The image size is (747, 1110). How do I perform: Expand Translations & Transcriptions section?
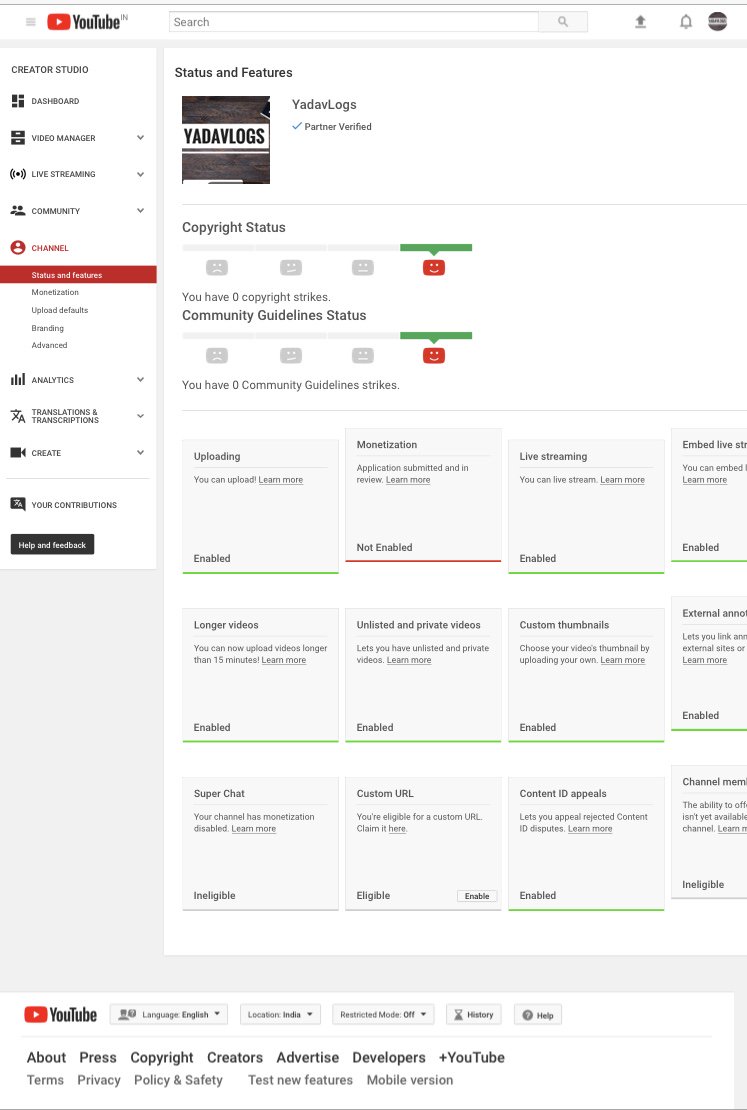(x=140, y=416)
